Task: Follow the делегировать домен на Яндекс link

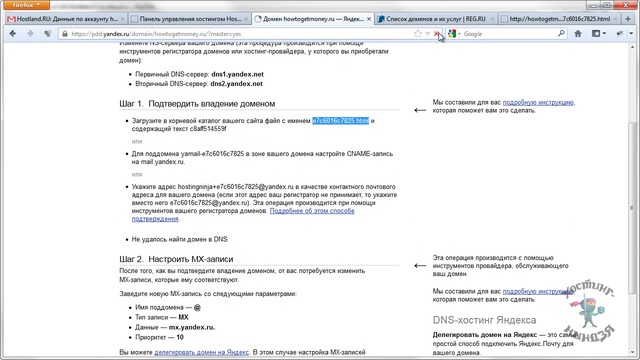Action: click(201, 352)
